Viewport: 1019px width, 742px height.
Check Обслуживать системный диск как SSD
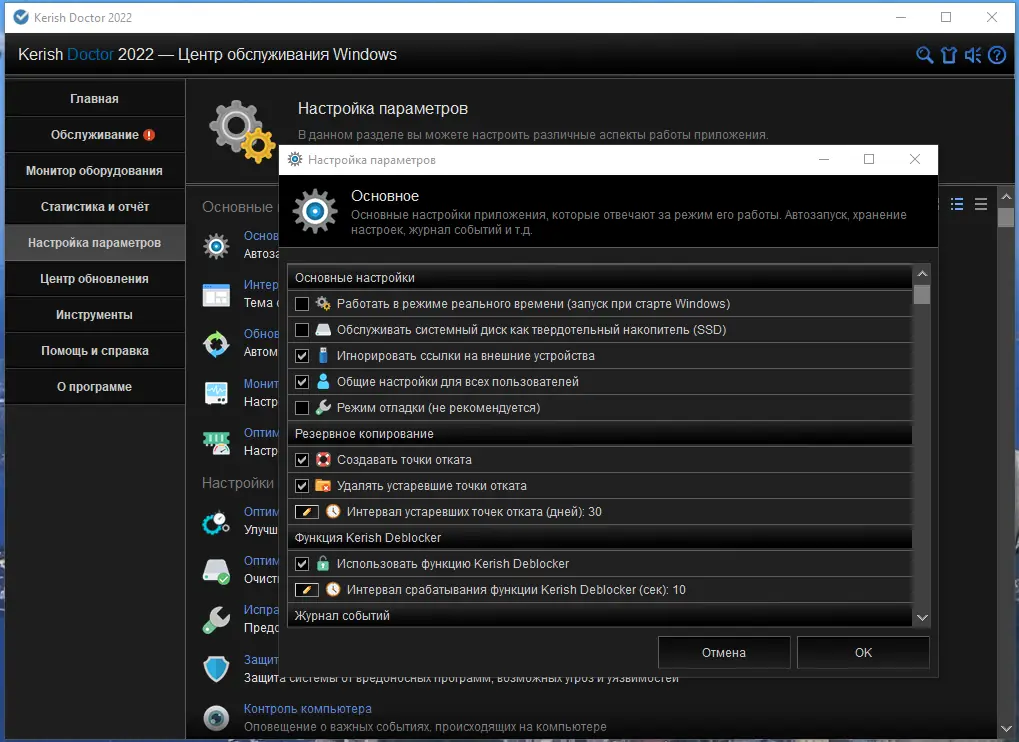pos(302,329)
